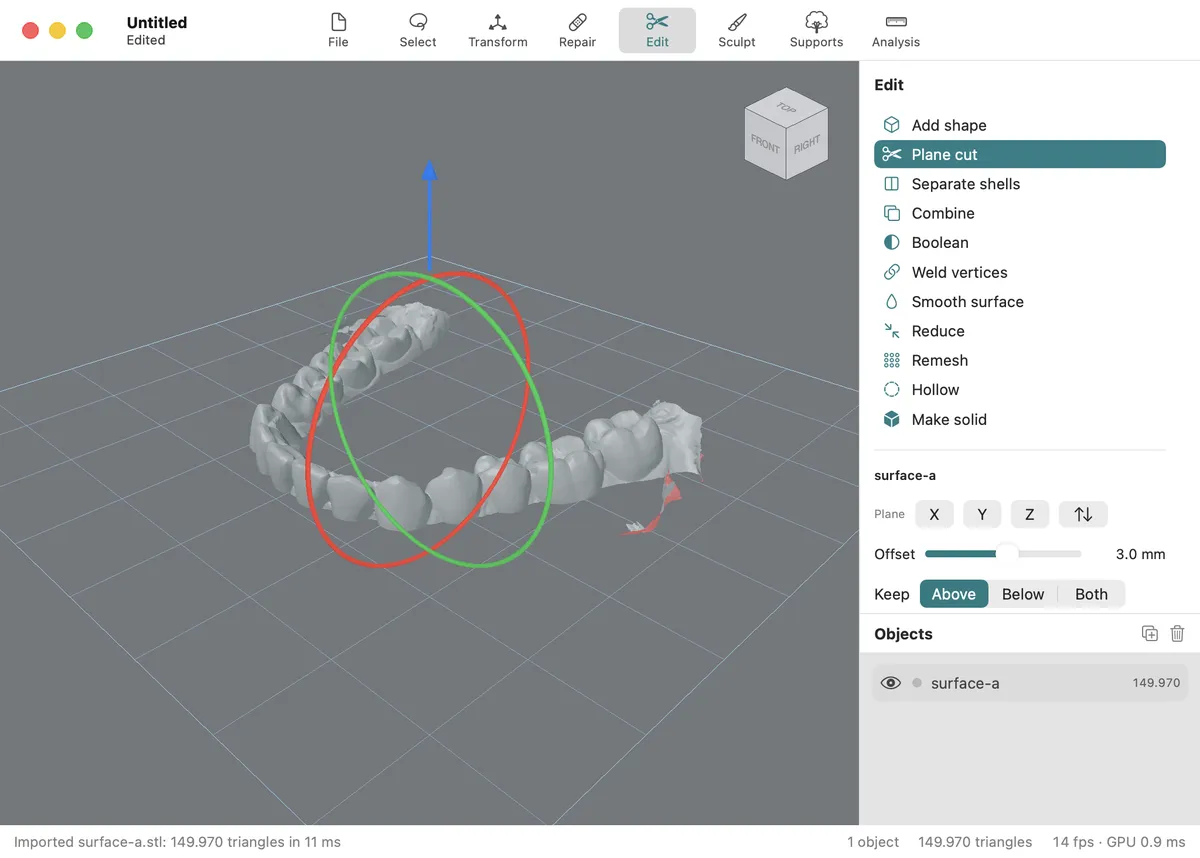
Task: Switch to the Select tool
Action: (418, 30)
